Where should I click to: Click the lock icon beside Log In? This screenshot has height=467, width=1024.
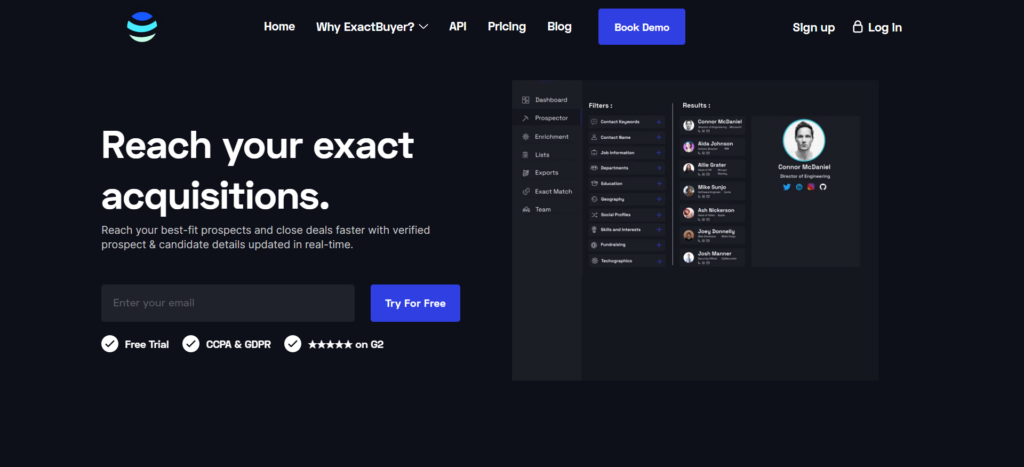857,27
